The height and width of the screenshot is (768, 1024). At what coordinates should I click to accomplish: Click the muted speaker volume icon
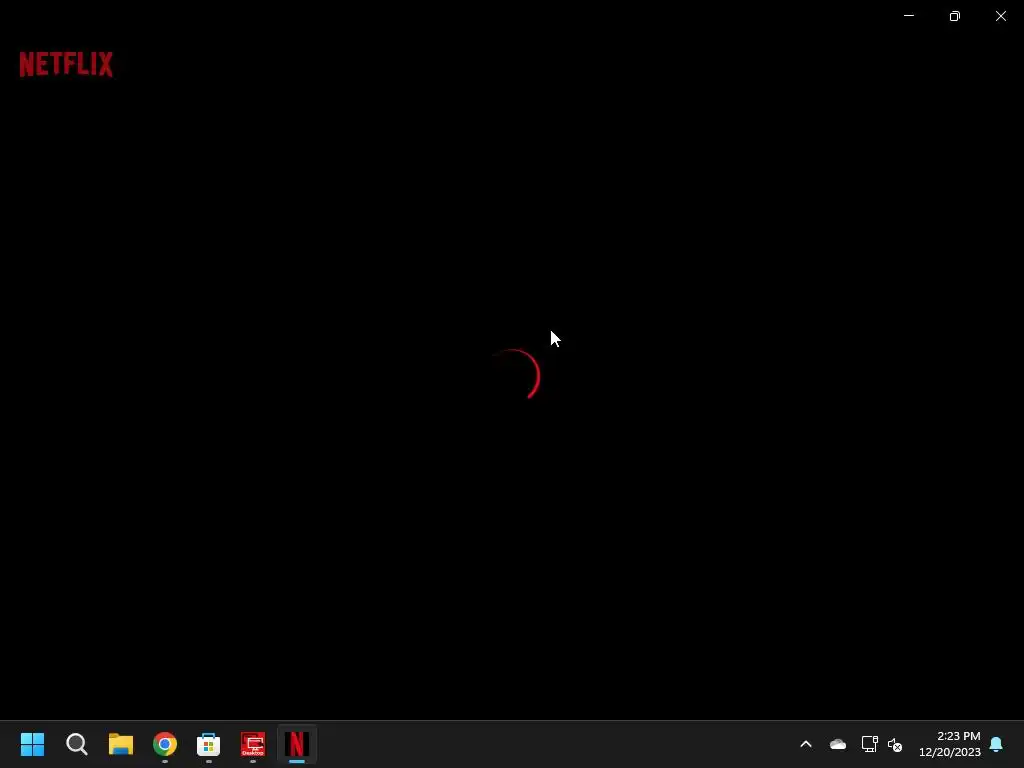895,744
